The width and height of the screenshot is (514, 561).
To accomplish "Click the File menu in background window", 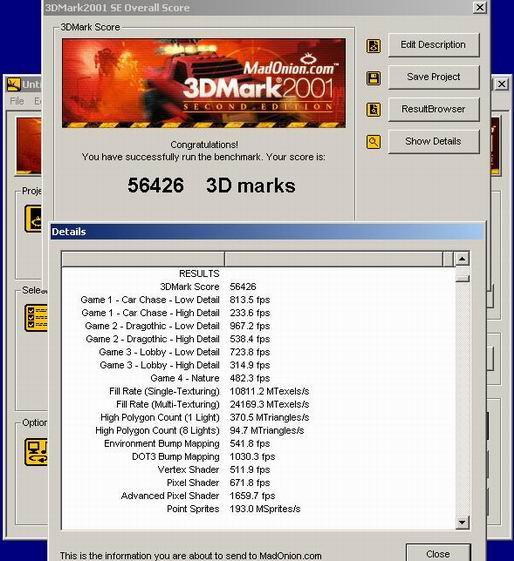I will [17, 101].
